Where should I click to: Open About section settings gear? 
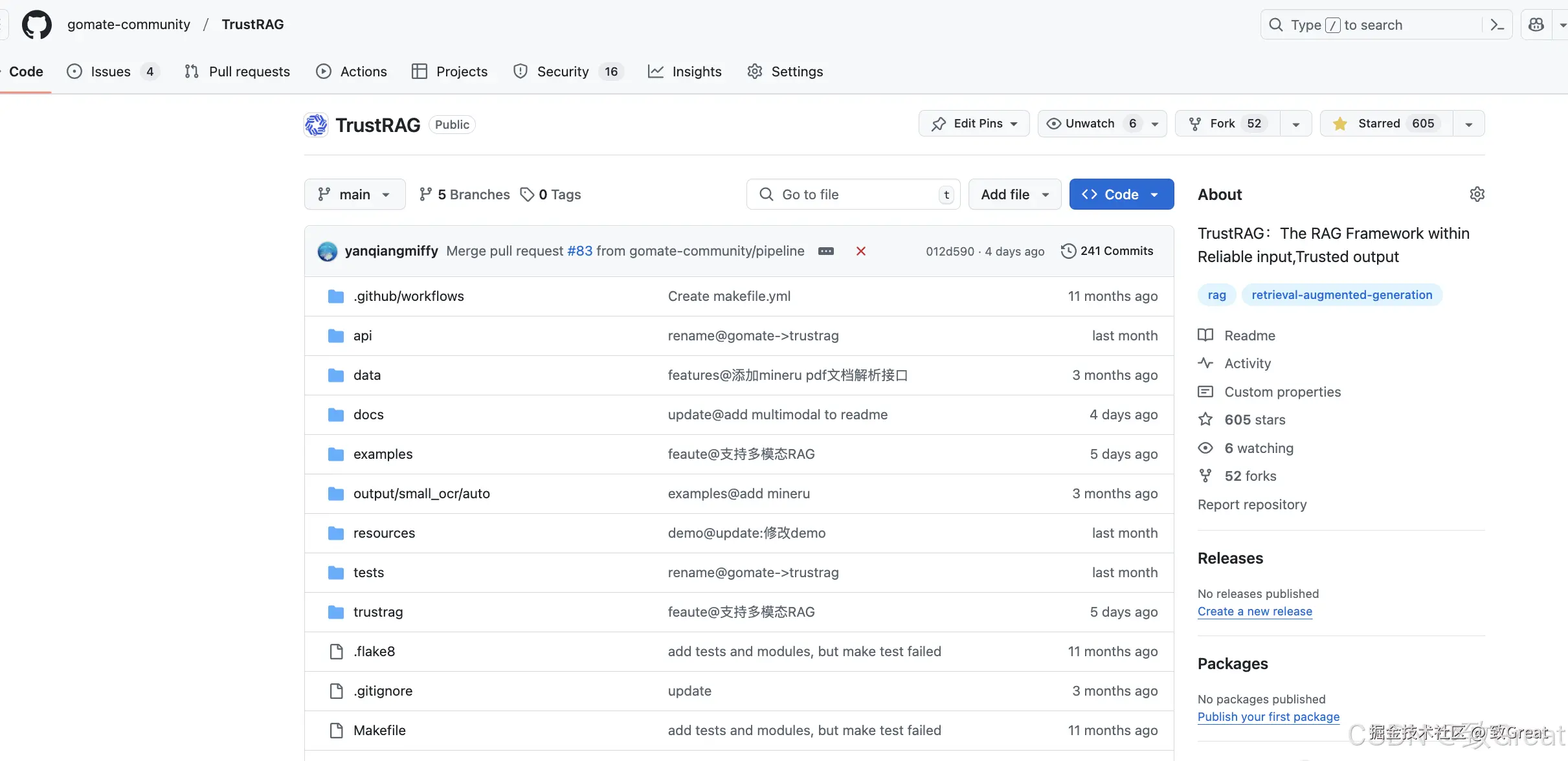[x=1477, y=194]
